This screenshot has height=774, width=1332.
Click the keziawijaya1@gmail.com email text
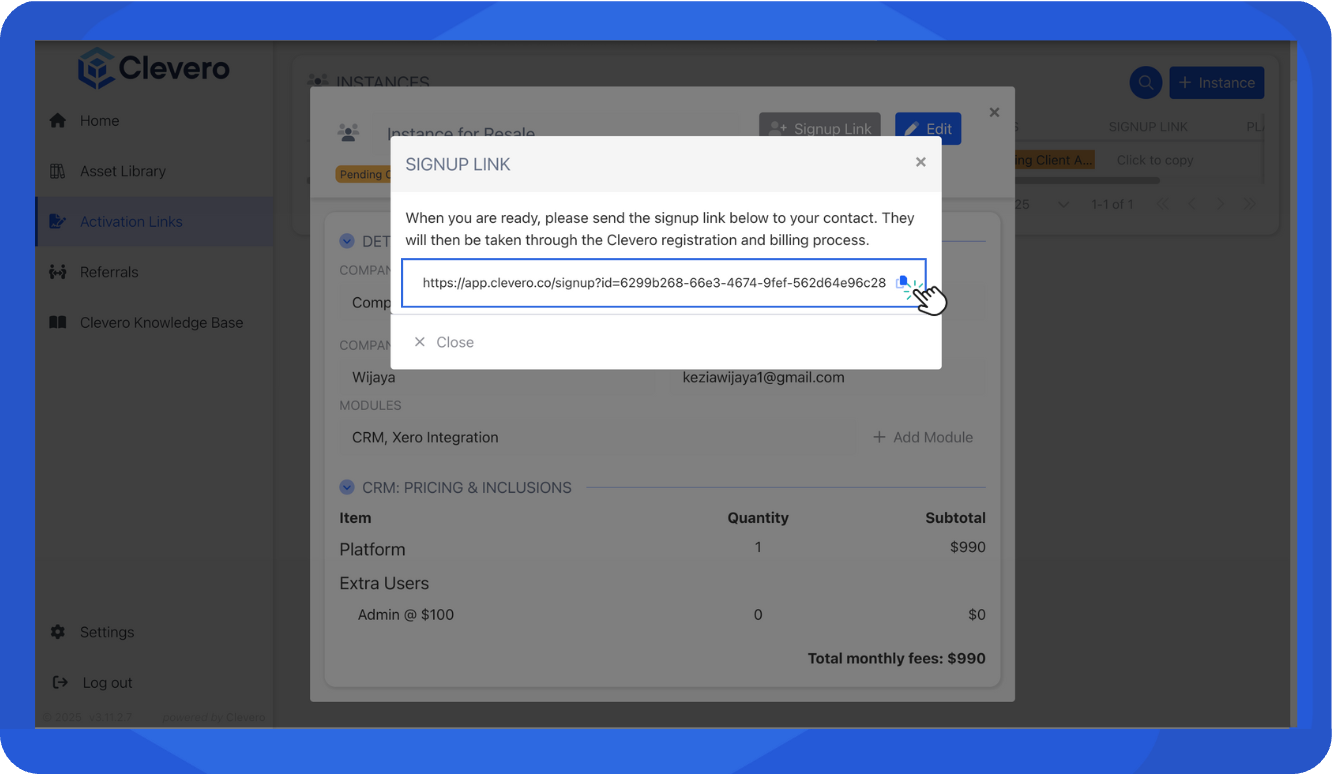763,378
